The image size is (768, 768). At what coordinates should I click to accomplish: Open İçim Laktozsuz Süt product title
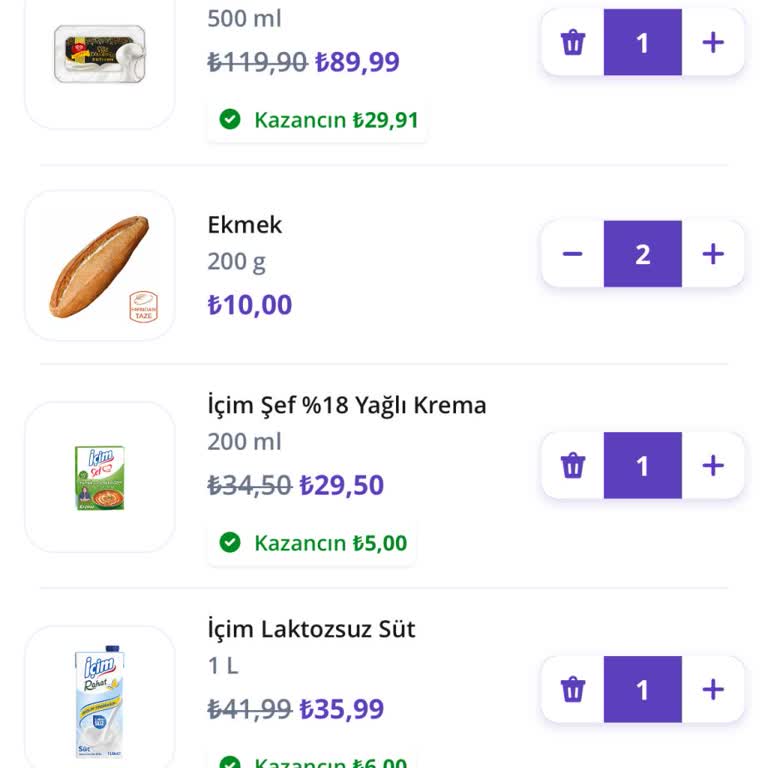point(311,630)
